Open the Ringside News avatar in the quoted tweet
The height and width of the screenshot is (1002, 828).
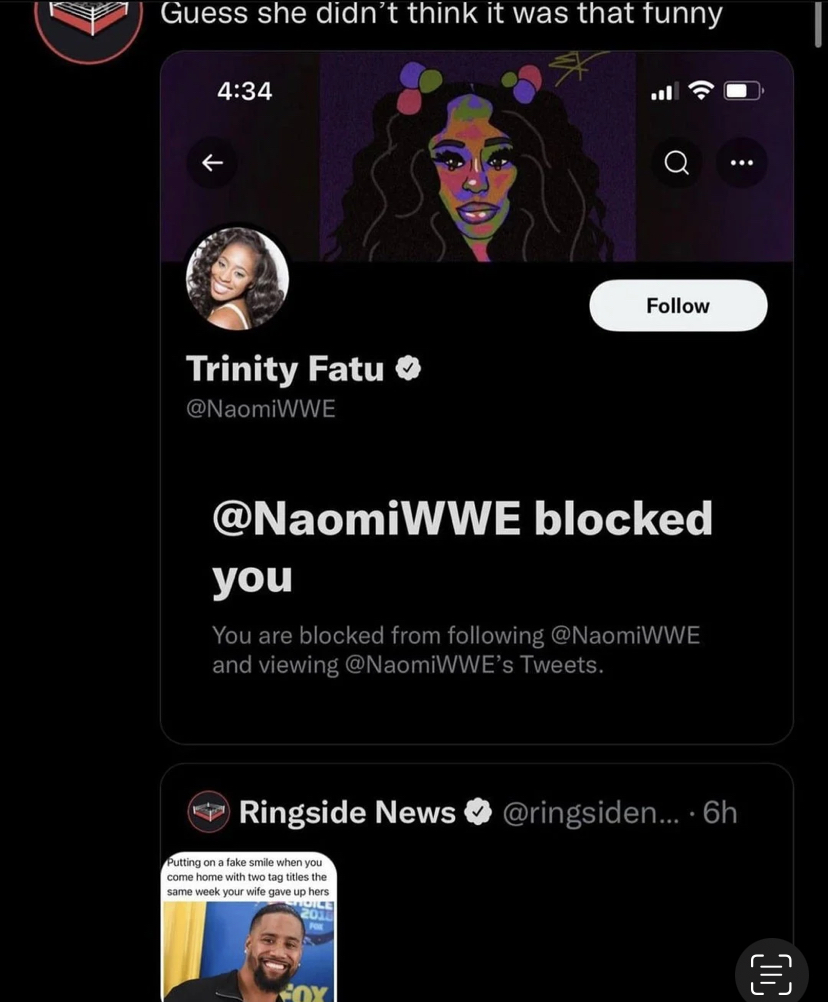209,812
